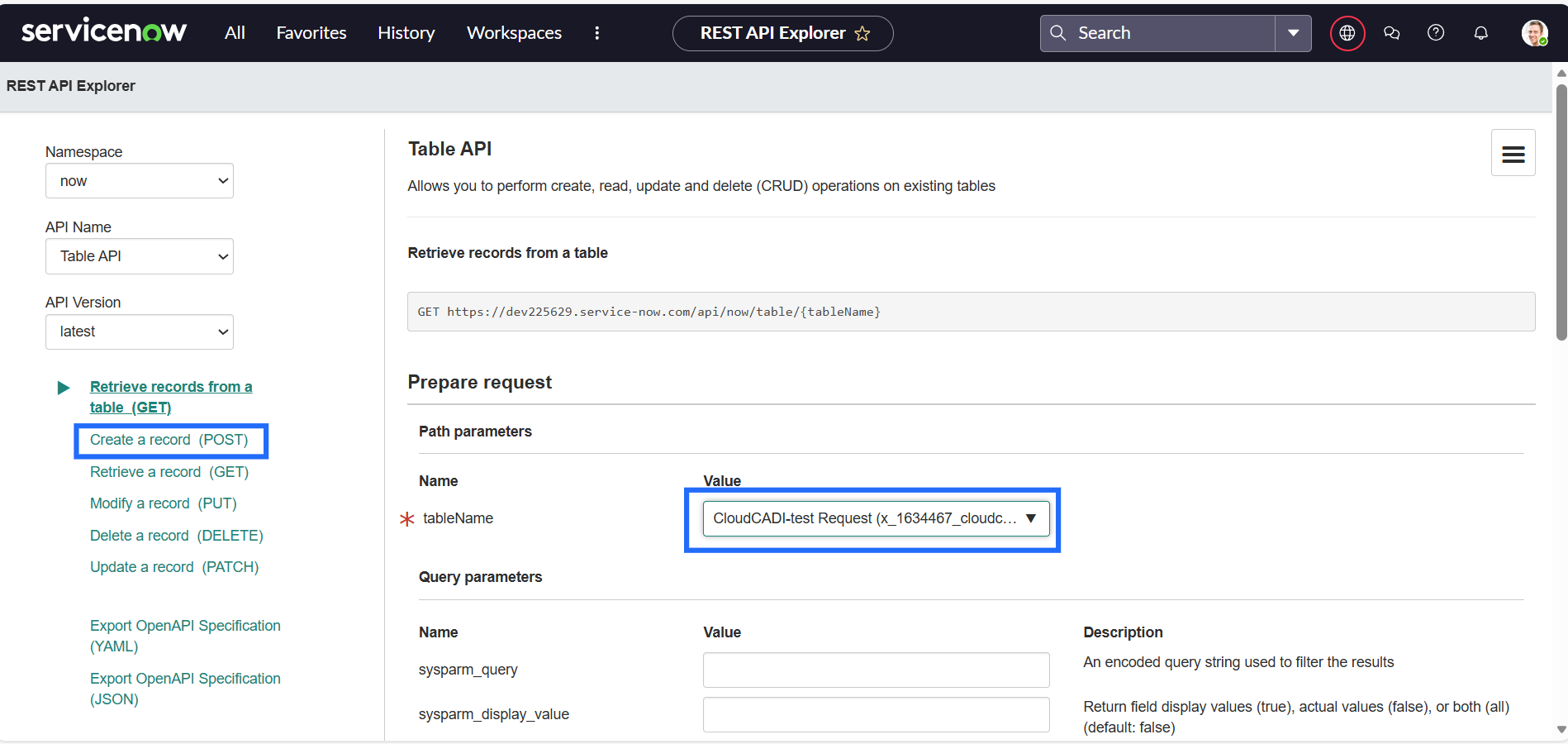This screenshot has width=1568, height=744.
Task: Favorite REST API Explorer with star icon
Action: coord(862,33)
